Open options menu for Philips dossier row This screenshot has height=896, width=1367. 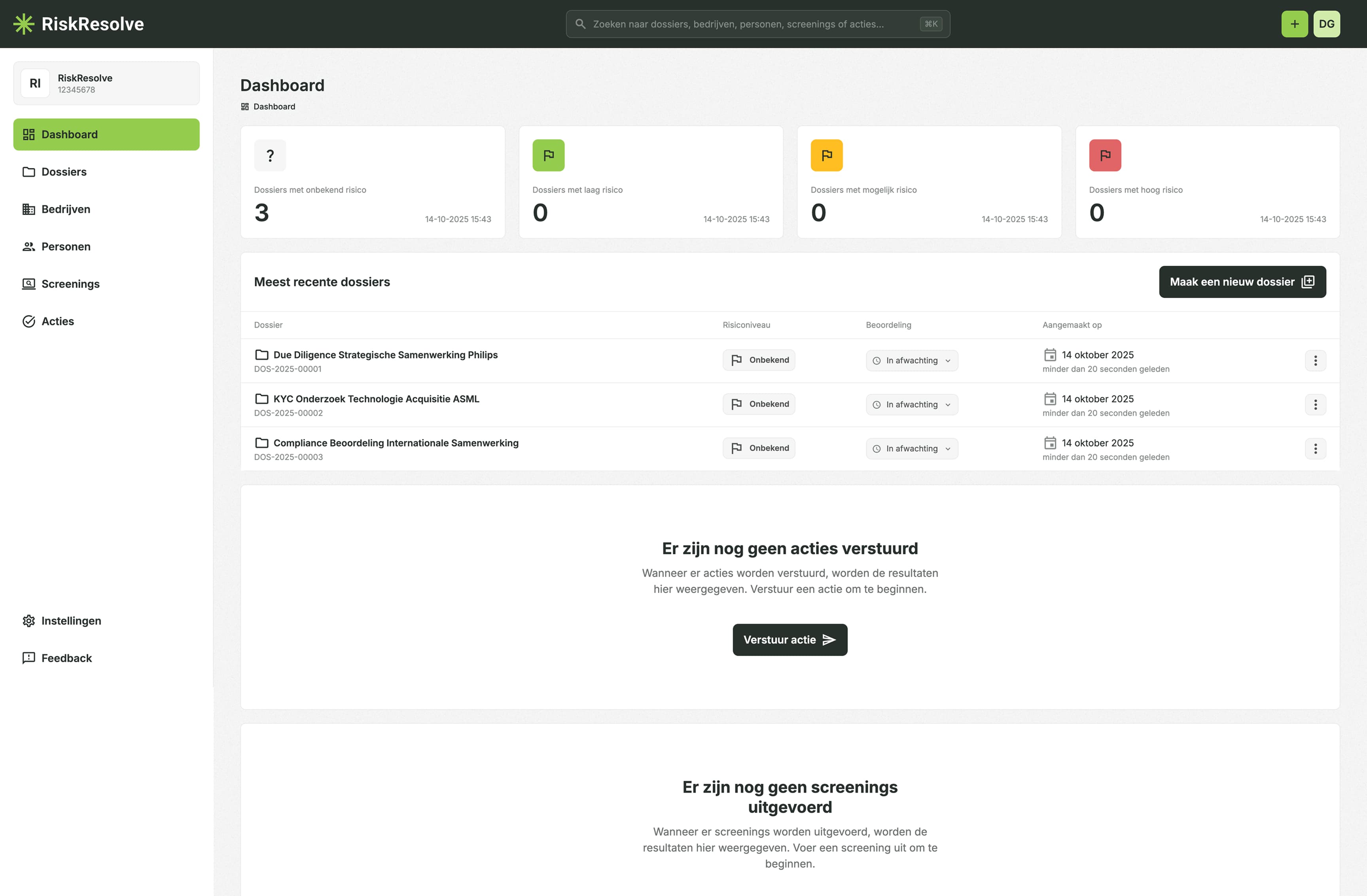click(x=1316, y=360)
